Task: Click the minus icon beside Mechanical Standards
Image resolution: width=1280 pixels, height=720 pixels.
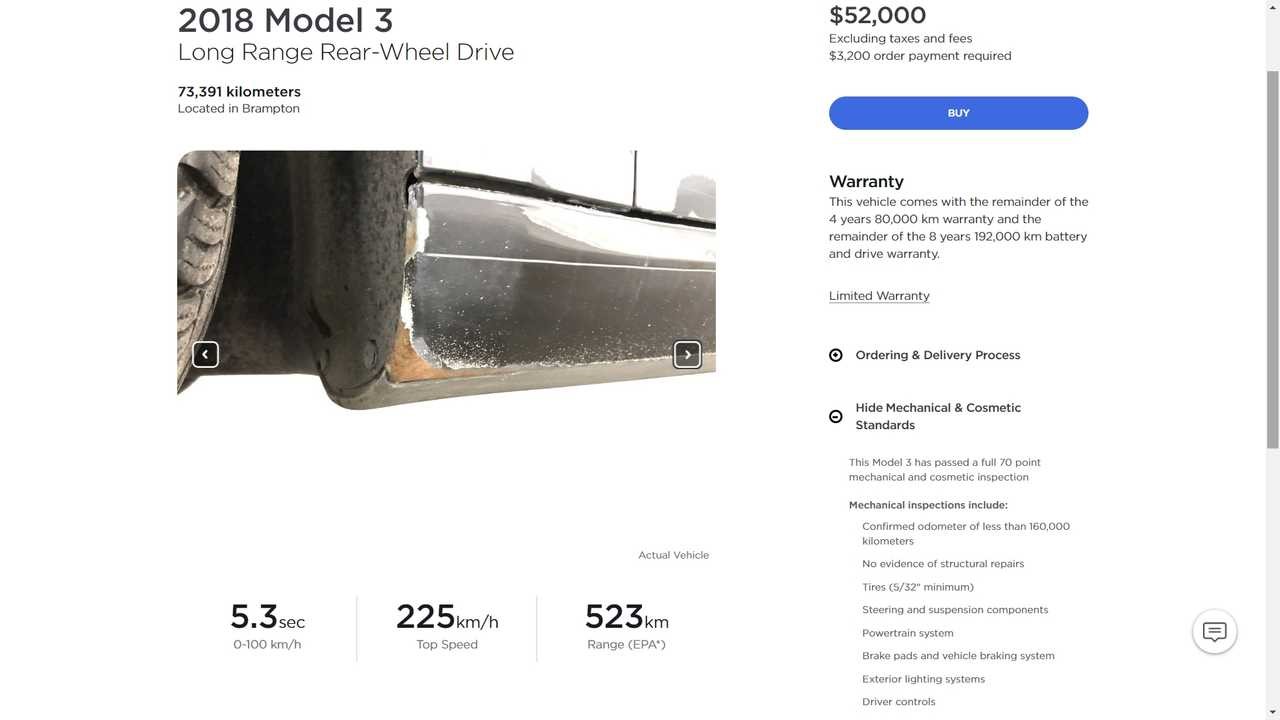Action: (836, 416)
